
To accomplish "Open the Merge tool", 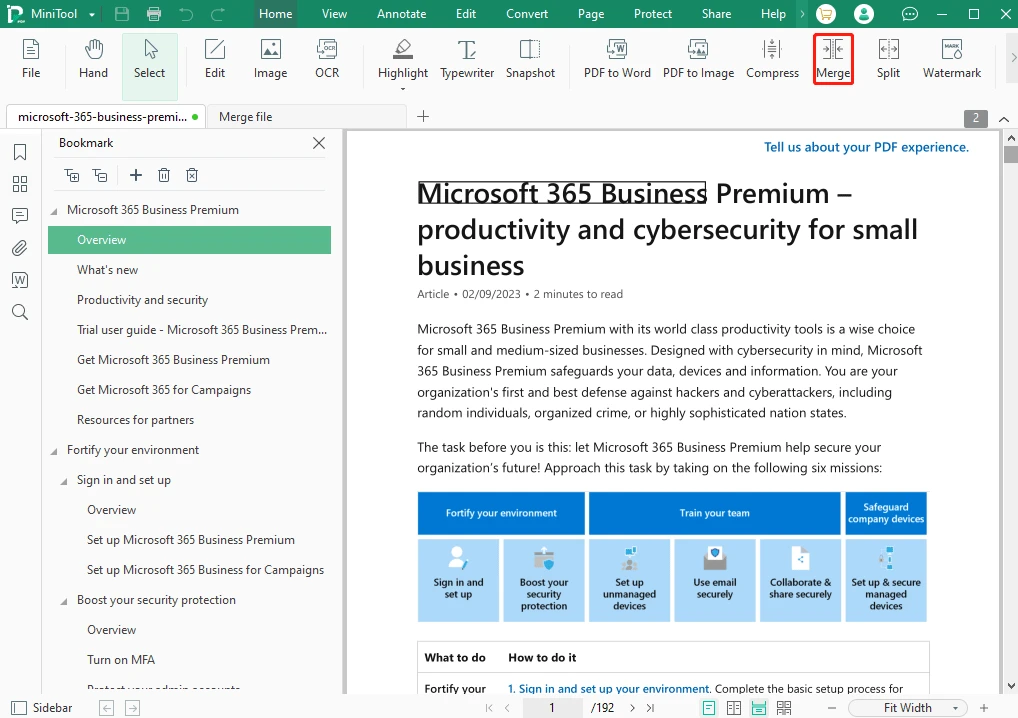I will [x=833, y=59].
